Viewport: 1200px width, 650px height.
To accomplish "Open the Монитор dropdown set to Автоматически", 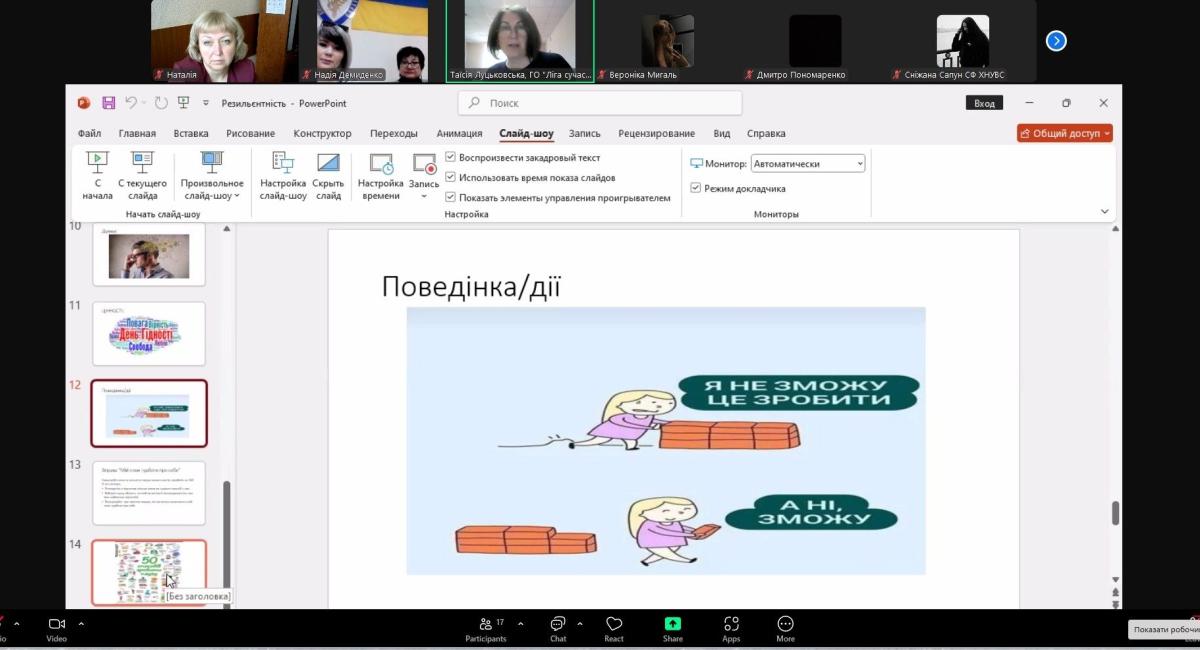I will pos(808,164).
